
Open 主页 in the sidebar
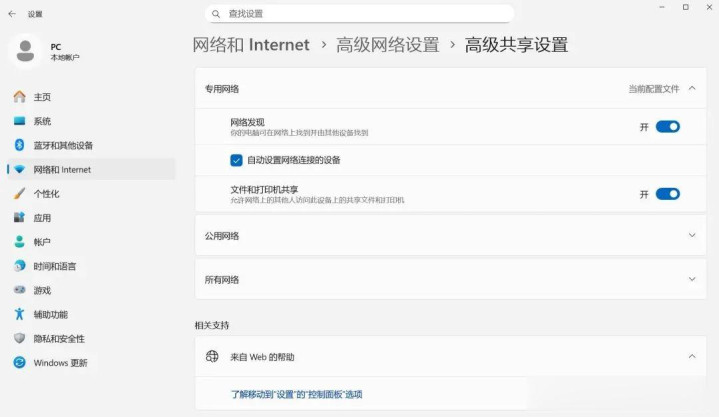(91, 97)
